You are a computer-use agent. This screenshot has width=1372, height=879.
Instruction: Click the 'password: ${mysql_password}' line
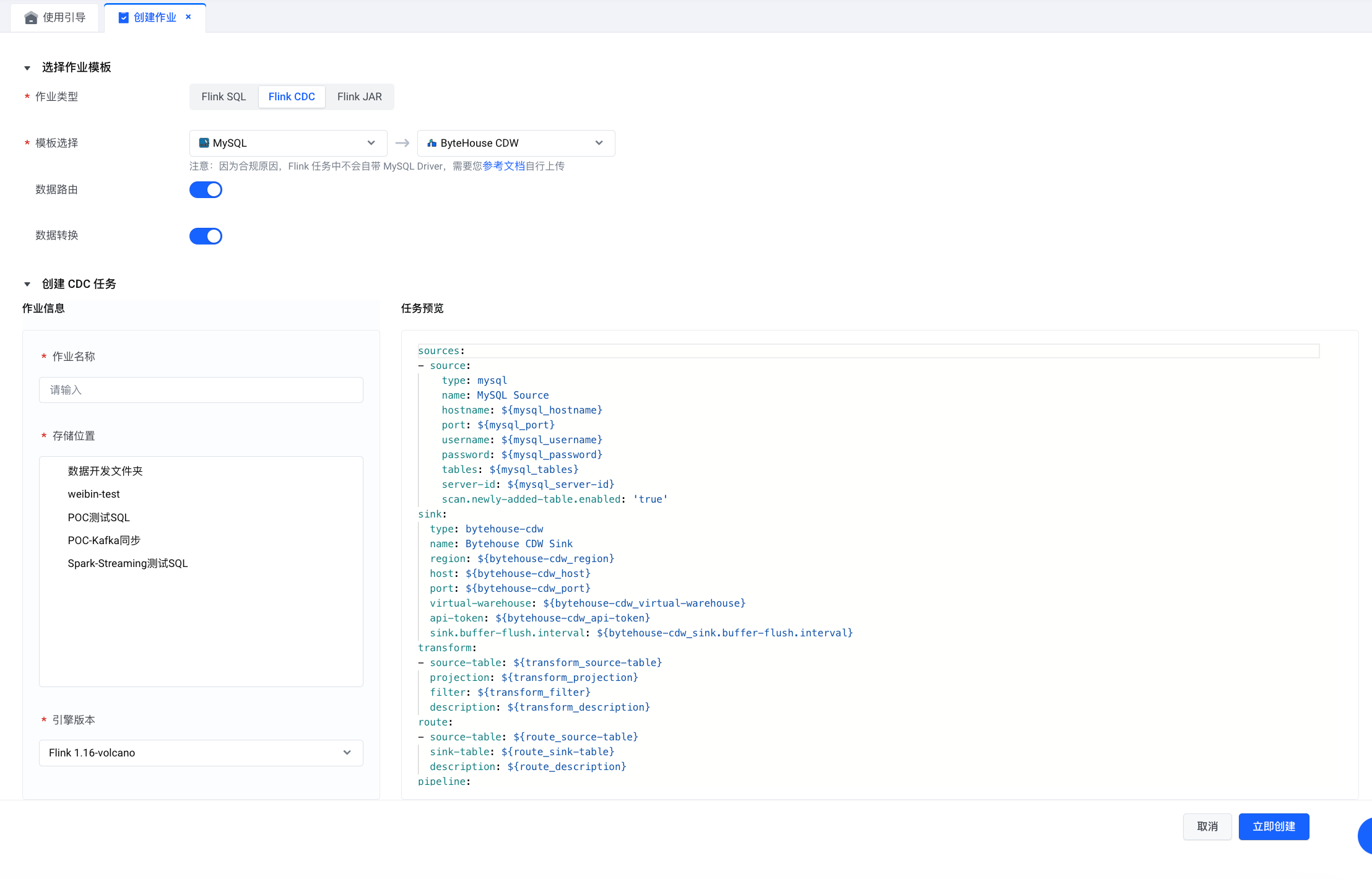click(x=522, y=455)
